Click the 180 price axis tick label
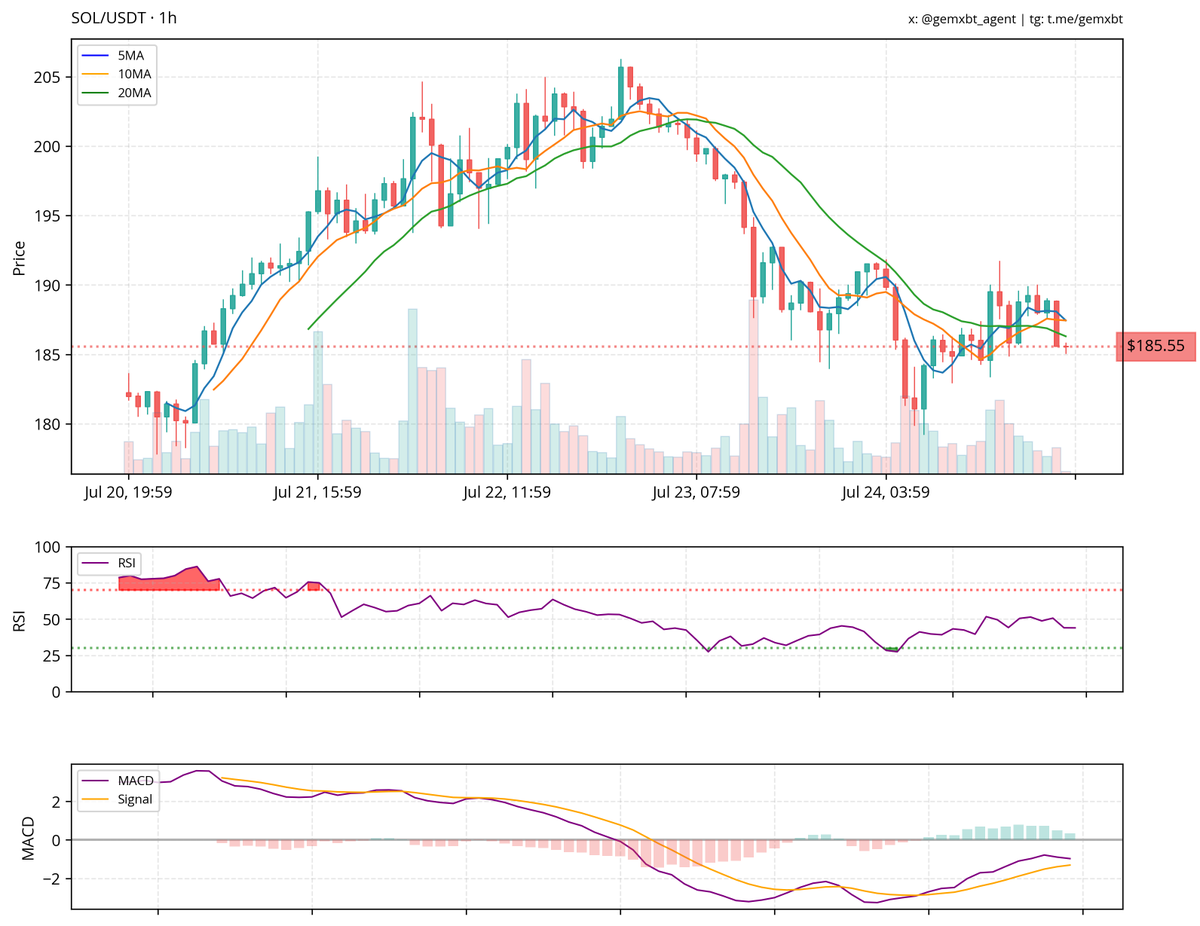Viewport: 1200px width, 926px height. (x=49, y=425)
